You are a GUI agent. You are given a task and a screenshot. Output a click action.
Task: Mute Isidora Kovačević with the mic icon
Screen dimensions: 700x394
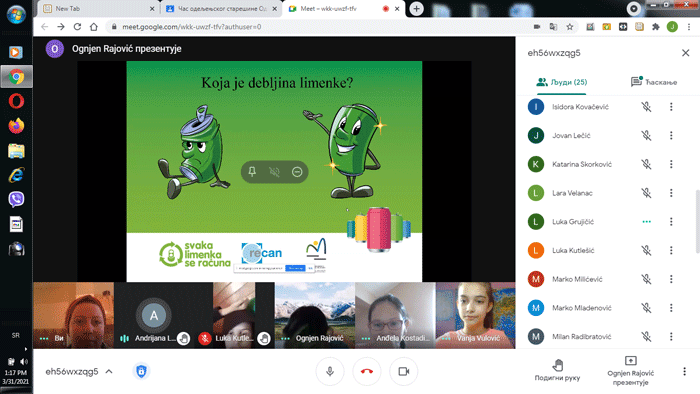646,107
